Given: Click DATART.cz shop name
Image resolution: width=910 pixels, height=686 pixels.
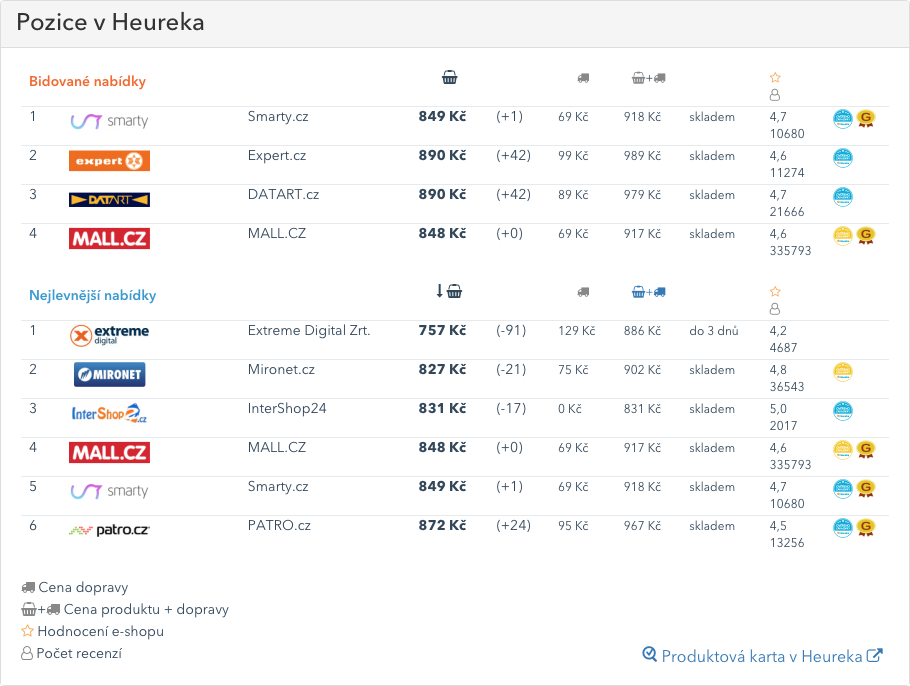Looking at the screenshot, I should click(x=283, y=194).
